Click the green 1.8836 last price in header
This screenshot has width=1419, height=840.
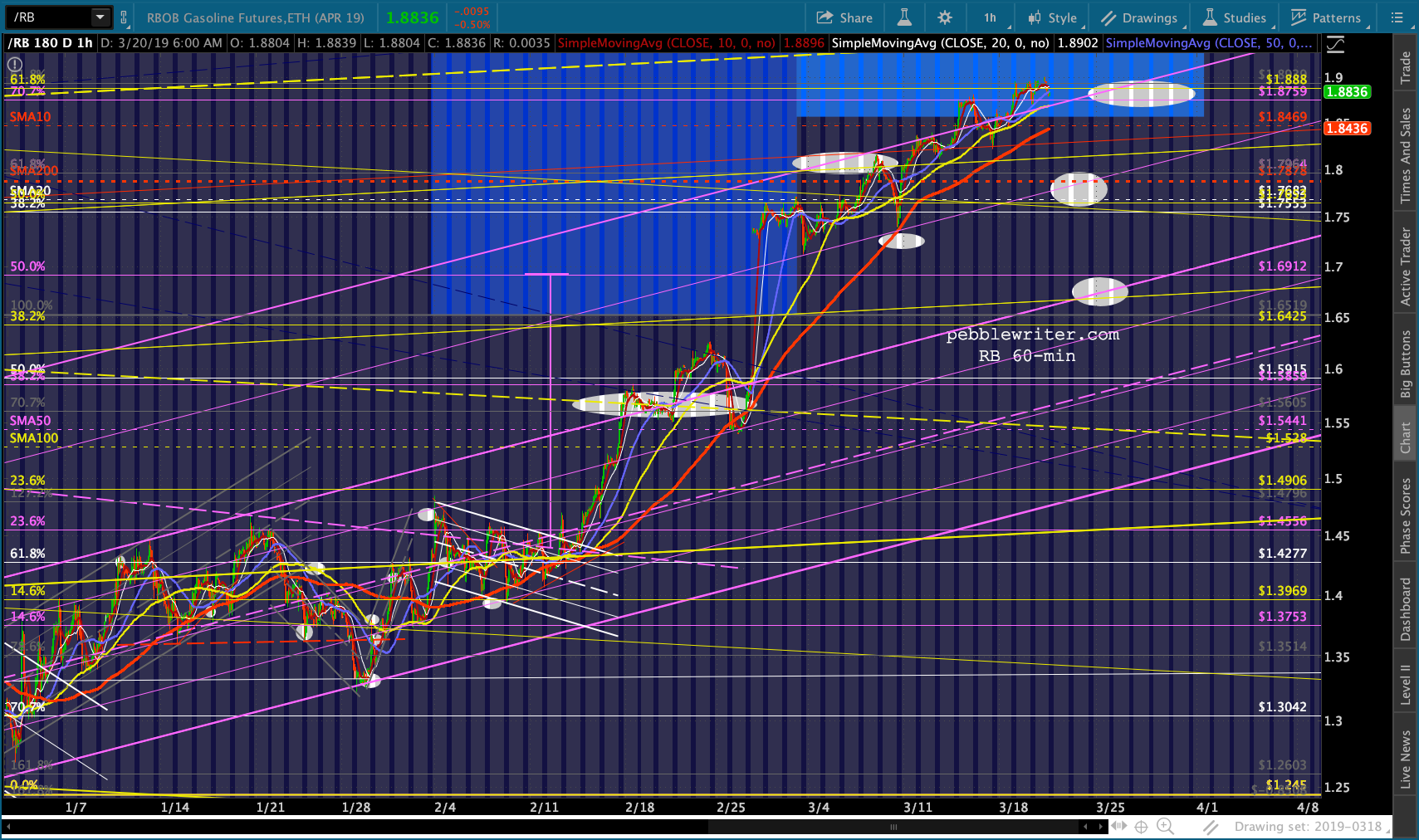(x=412, y=17)
